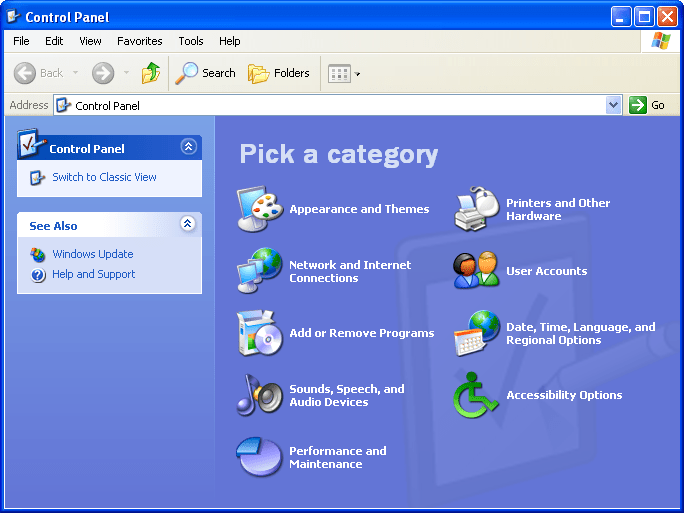Open the Tools menu
This screenshot has height=513, width=684.
coord(191,41)
